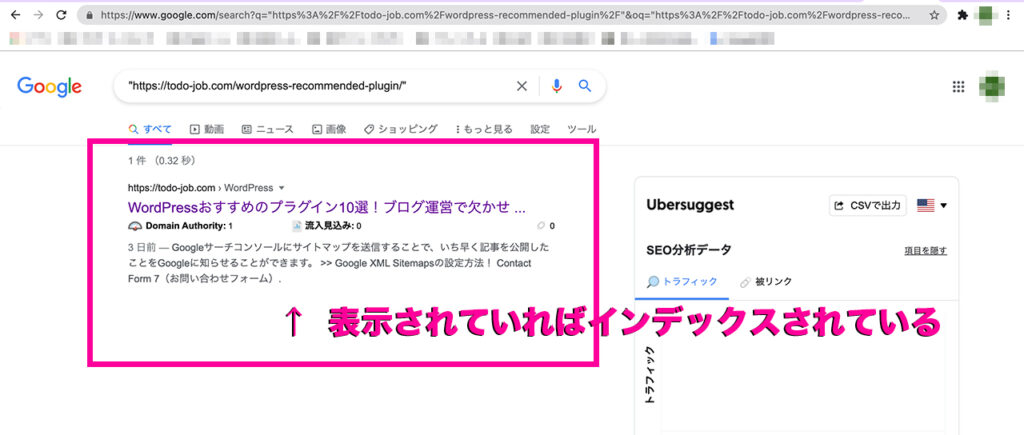The image size is (1024, 435).
Task: Click the 流入見込み: 0 label
Action: point(333,226)
